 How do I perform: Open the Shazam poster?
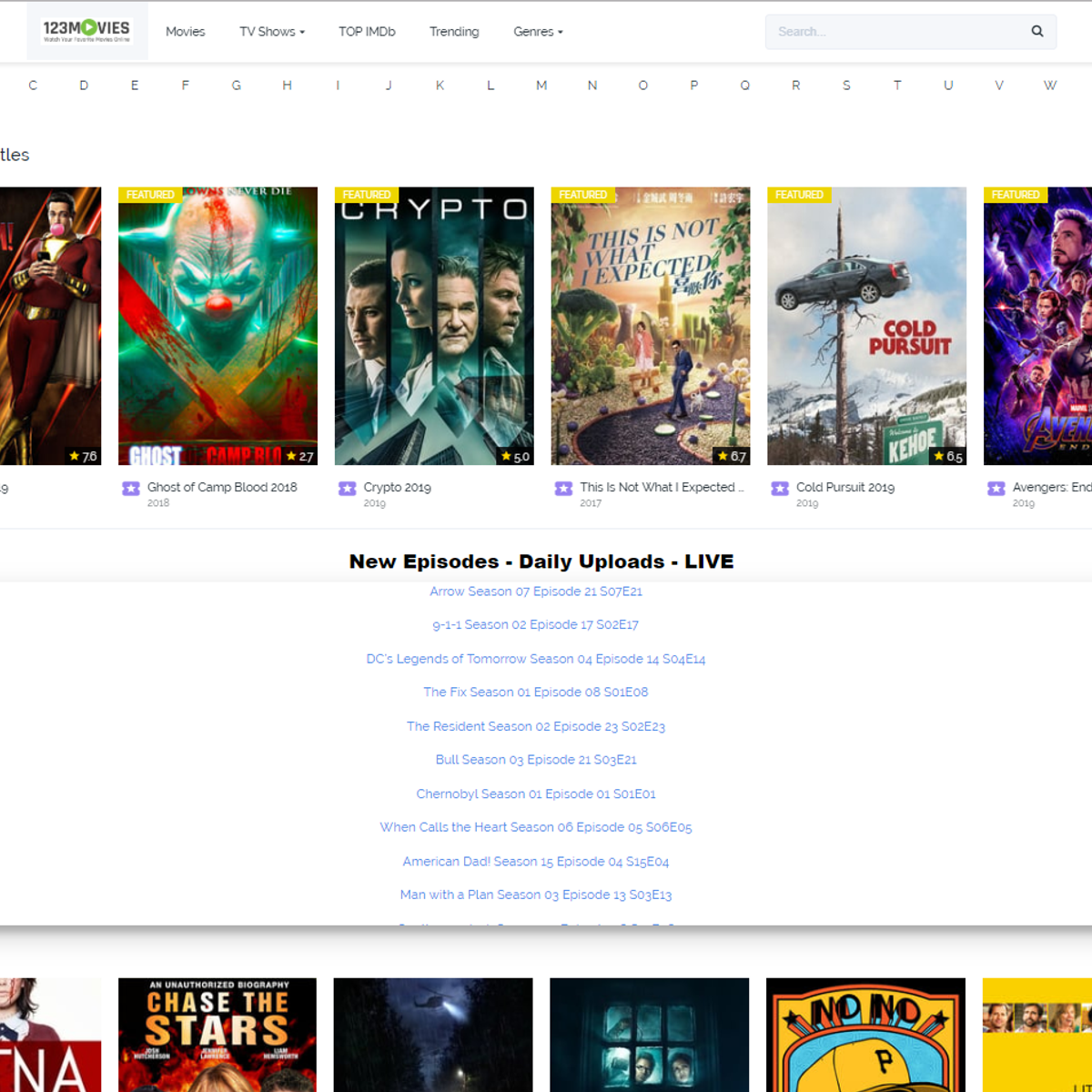pos(50,326)
